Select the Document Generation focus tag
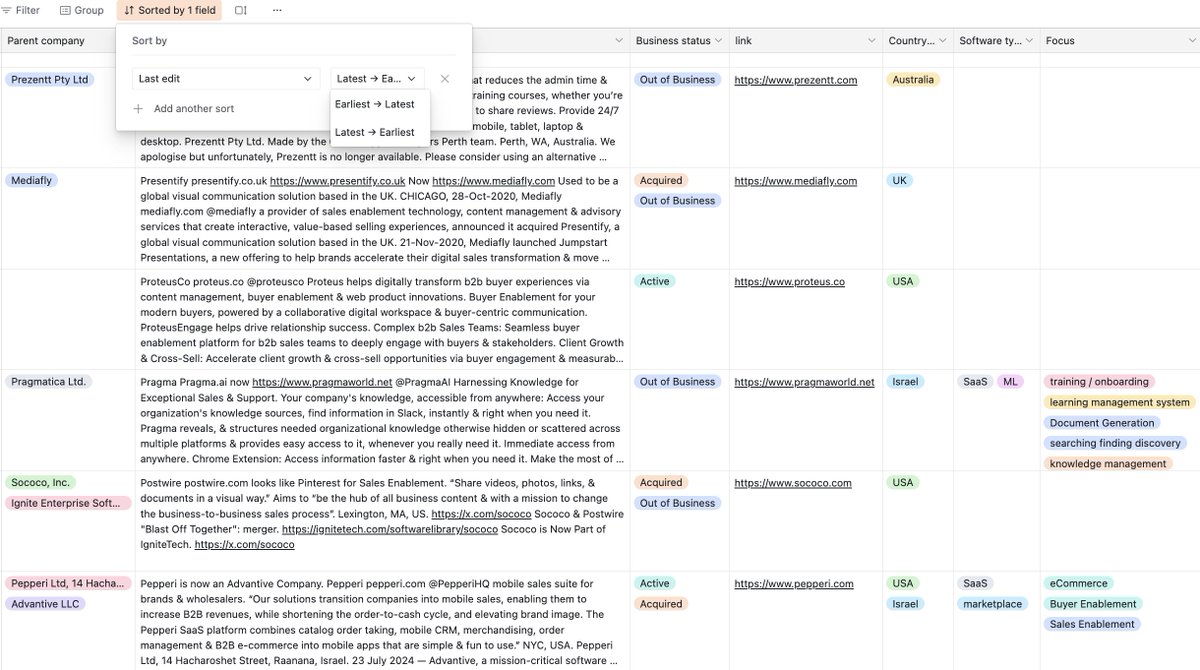Screen dimensions: 1200x670 pos(1102,423)
